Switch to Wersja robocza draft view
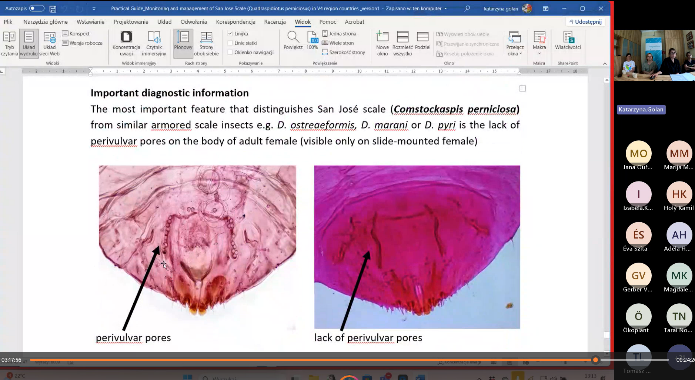 click(82, 43)
